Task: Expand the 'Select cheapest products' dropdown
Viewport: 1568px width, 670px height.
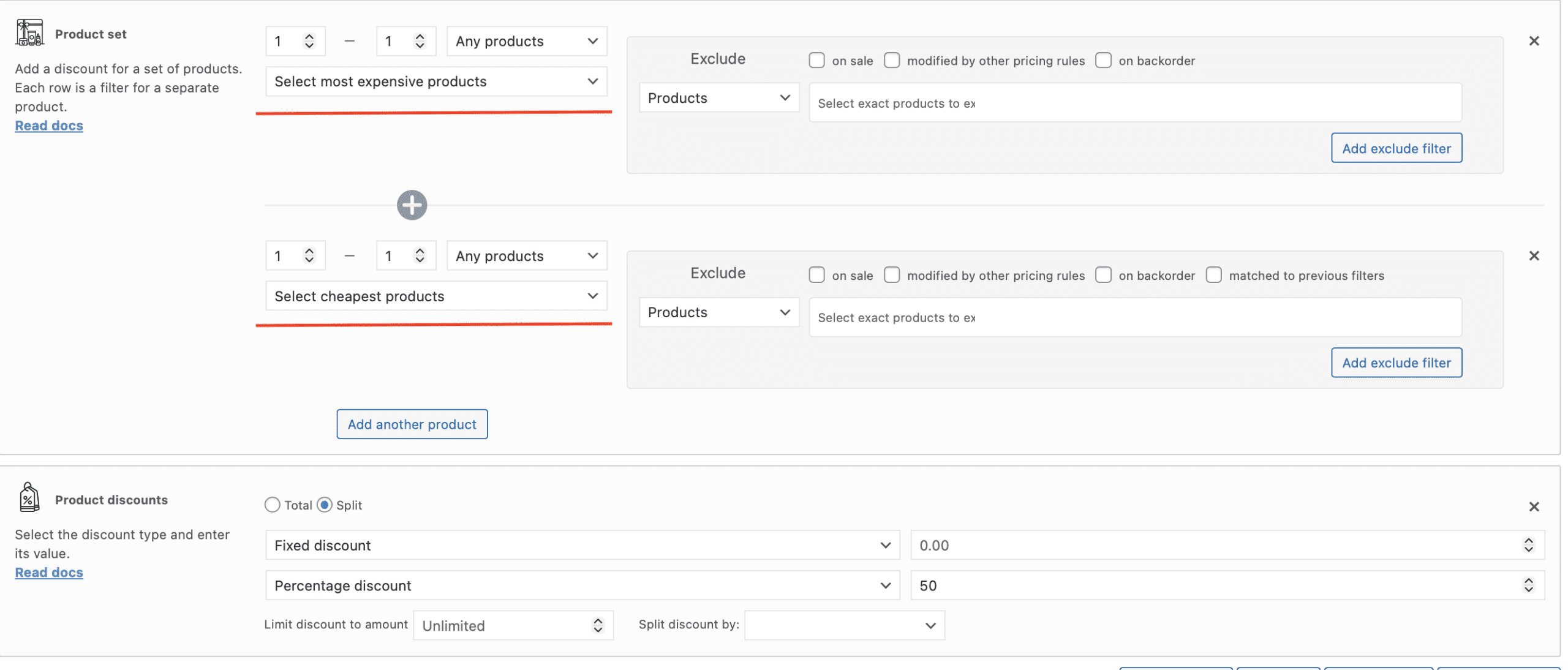Action: tap(435, 296)
